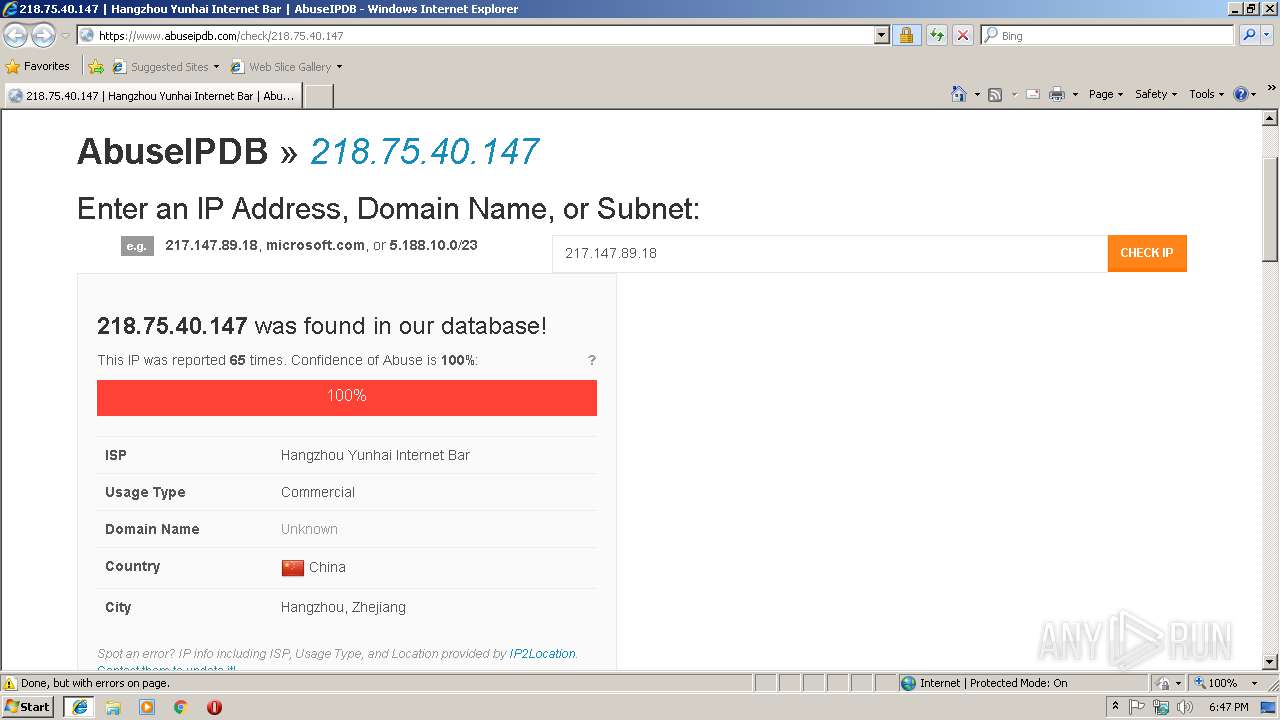Viewport: 1280px width, 720px height.
Task: Open the Page menu
Action: [x=1105, y=94]
